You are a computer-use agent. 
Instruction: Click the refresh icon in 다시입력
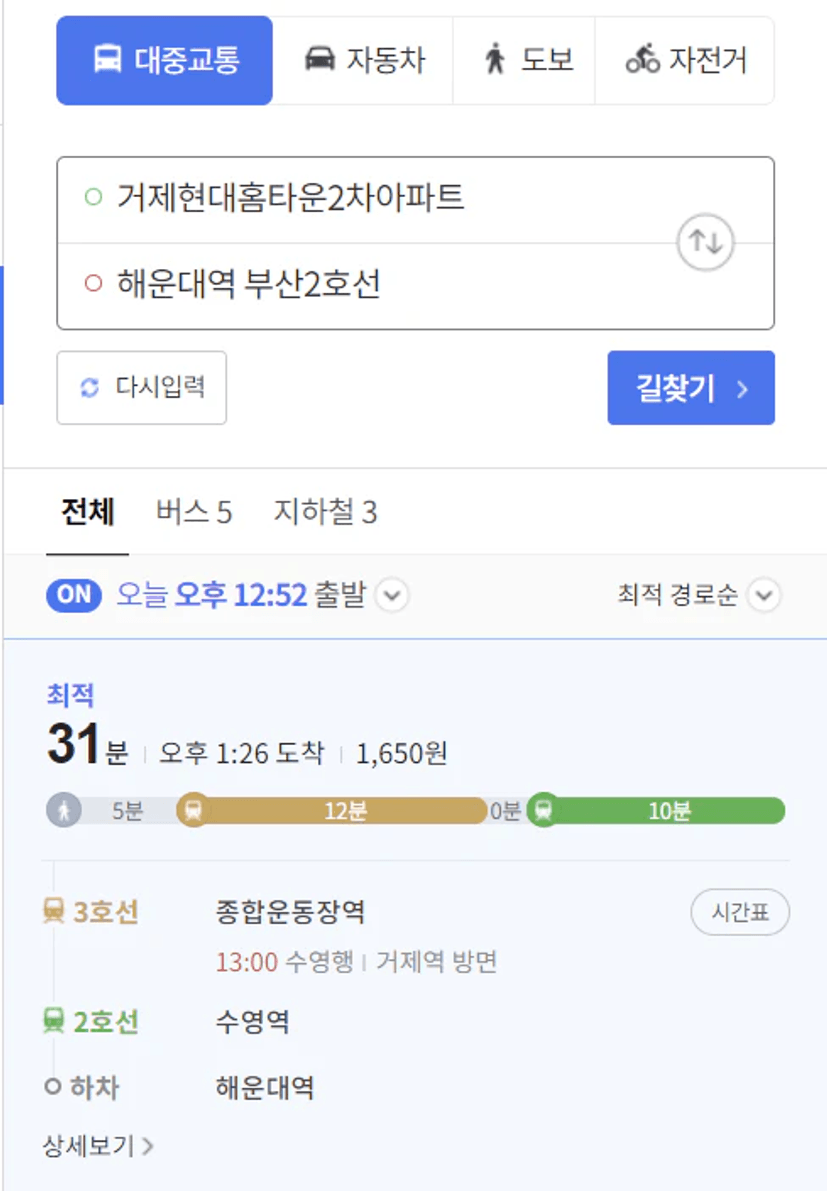[90, 387]
